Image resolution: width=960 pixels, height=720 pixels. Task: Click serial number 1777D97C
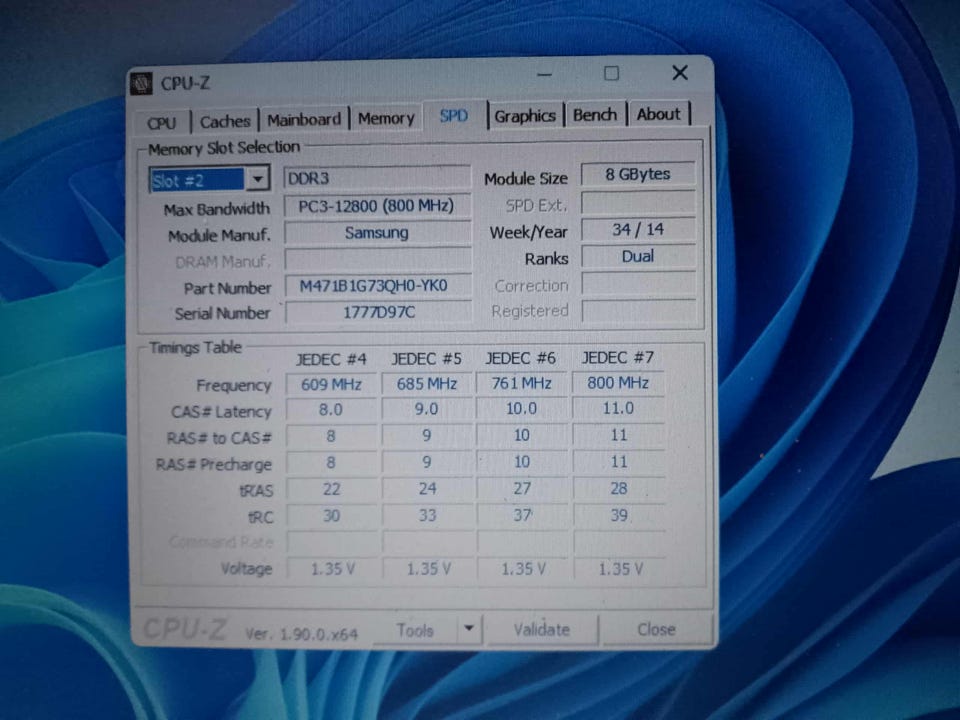378,312
